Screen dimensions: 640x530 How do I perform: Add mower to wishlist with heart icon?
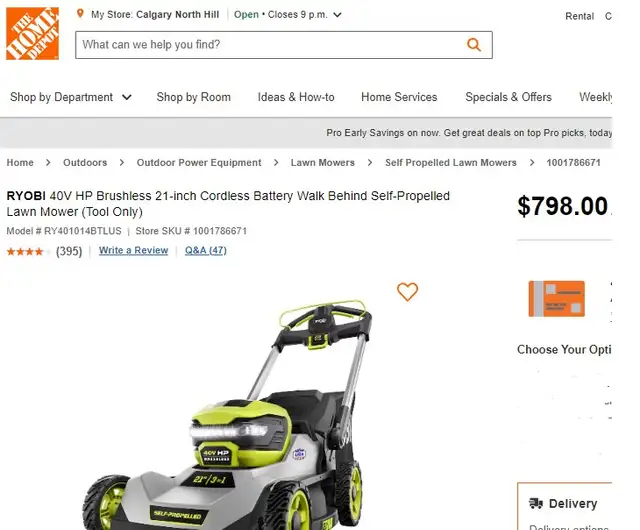point(407,292)
